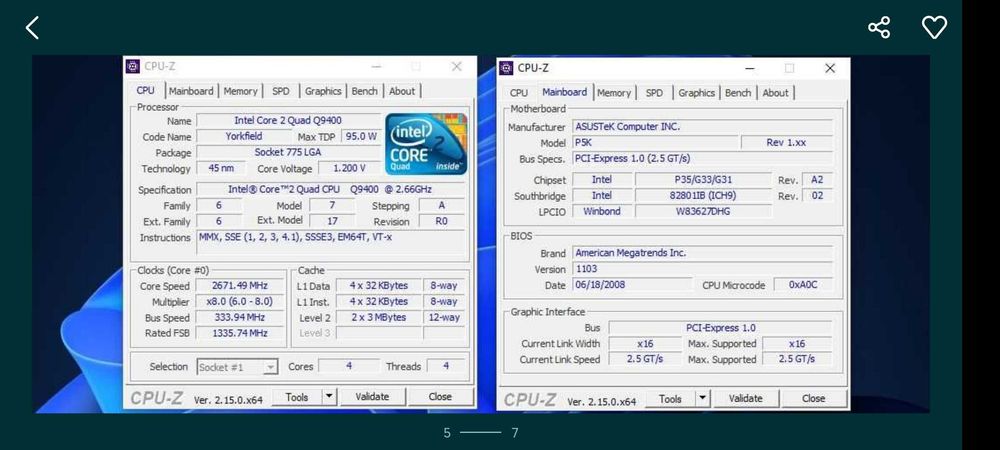Expand Tools dropdown arrow in right window
Image resolution: width=1000 pixels, height=450 pixels.
702,399
